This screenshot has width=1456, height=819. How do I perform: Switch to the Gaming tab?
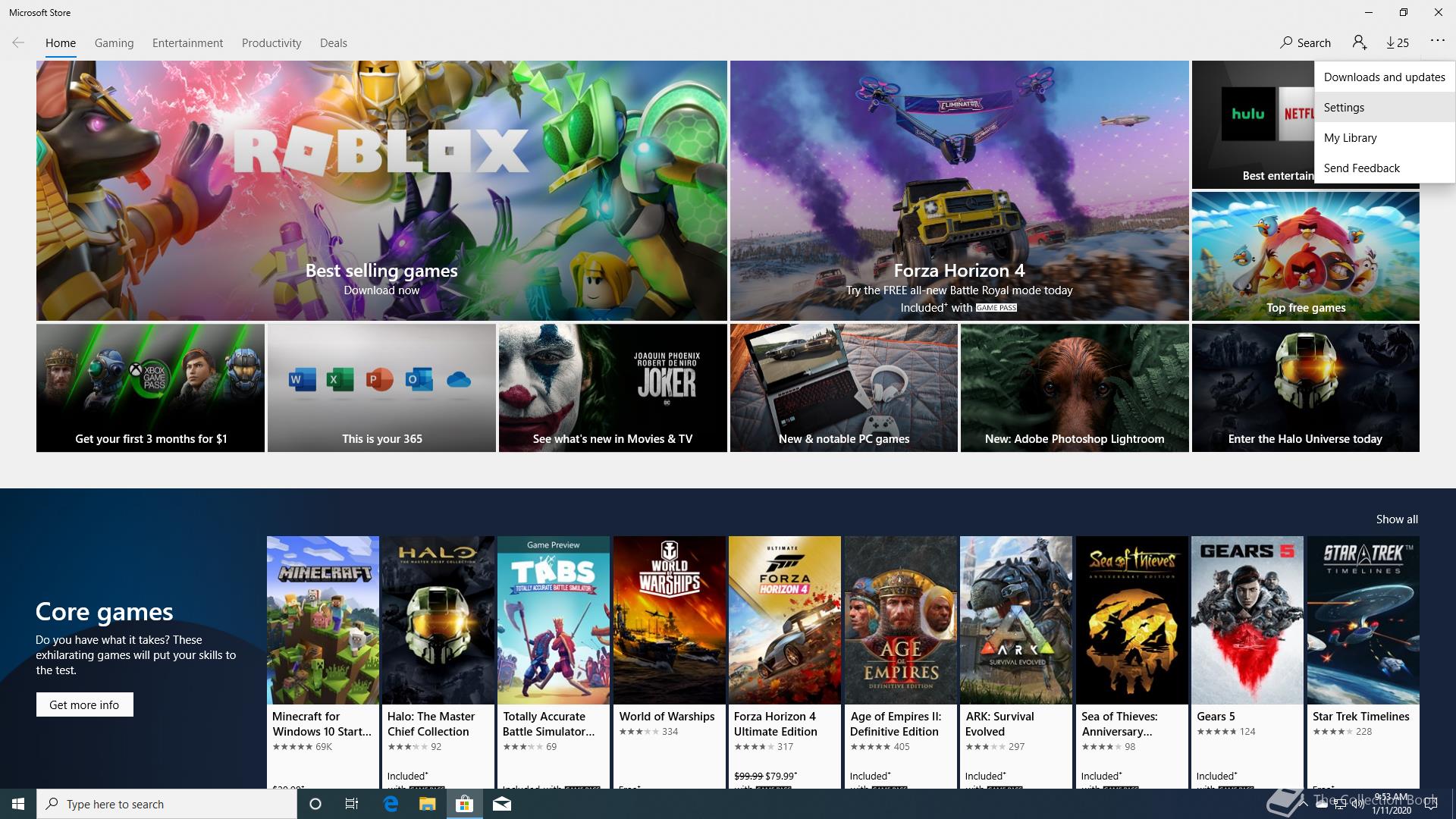(114, 43)
